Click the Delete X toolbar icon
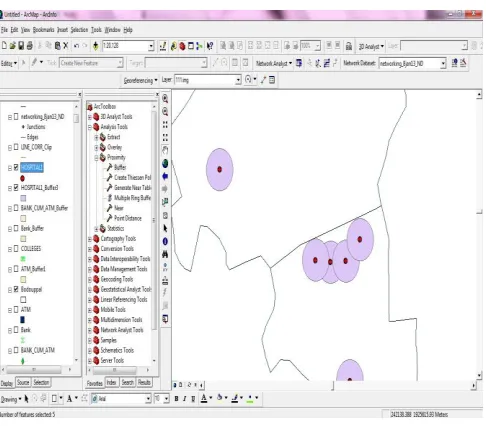The height and width of the screenshot is (426, 486). pos(66,46)
